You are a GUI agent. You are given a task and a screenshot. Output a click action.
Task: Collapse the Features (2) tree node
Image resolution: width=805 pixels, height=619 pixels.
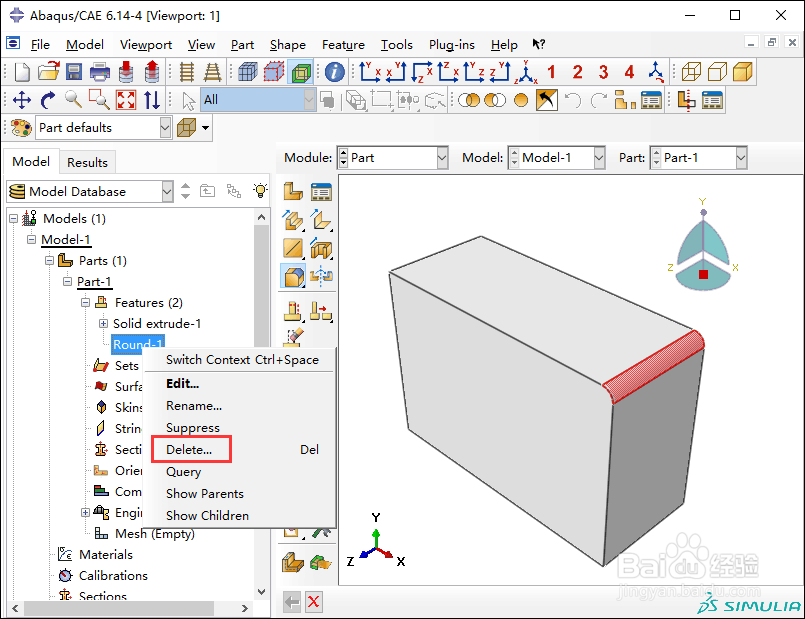(85, 302)
